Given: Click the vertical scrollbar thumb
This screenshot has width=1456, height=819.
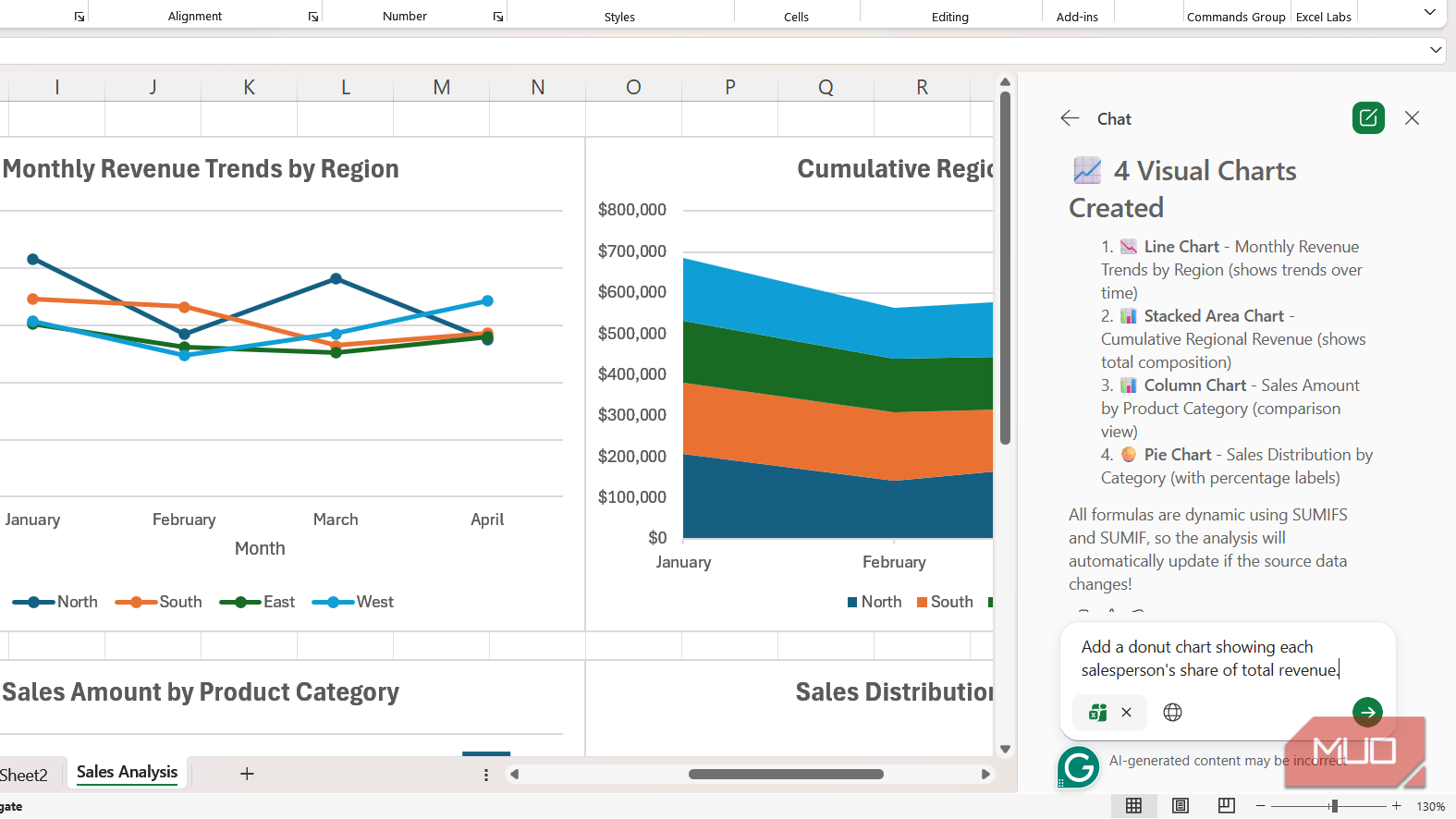Looking at the screenshot, I should point(1005,268).
